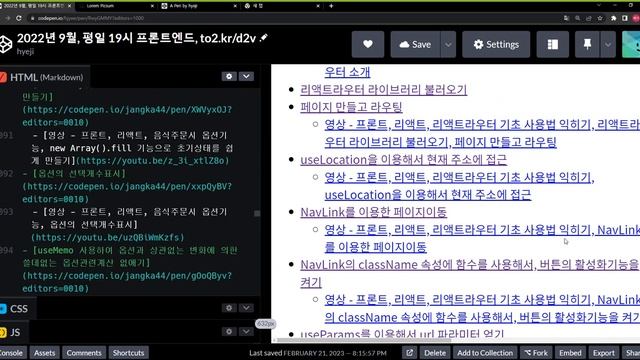This screenshot has width=640, height=360.
Task: Expand the JS editor dropdown chevron
Action: (246, 331)
